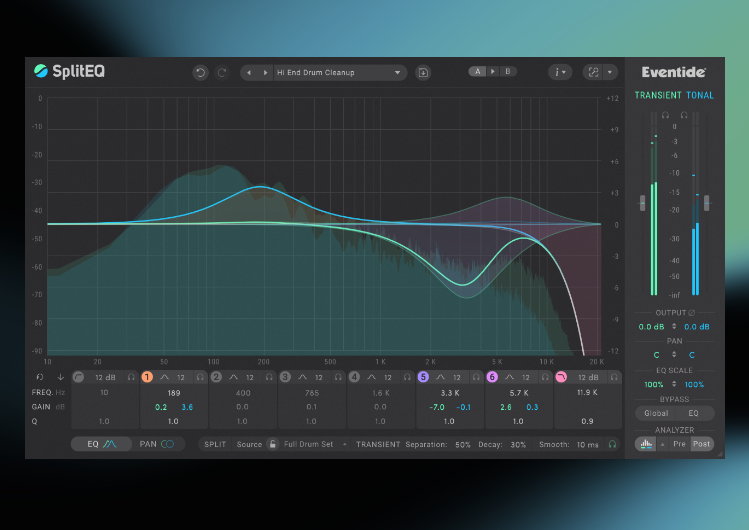Toggle the Global bypass button
Image resolution: width=749 pixels, height=530 pixels.
click(656, 413)
